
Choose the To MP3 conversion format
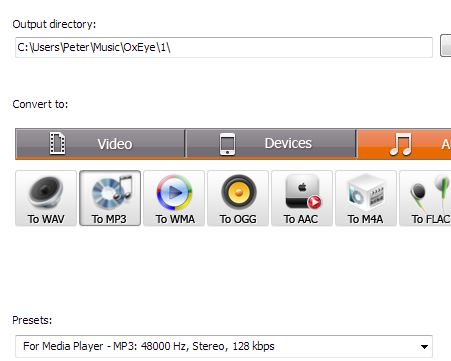(110, 198)
